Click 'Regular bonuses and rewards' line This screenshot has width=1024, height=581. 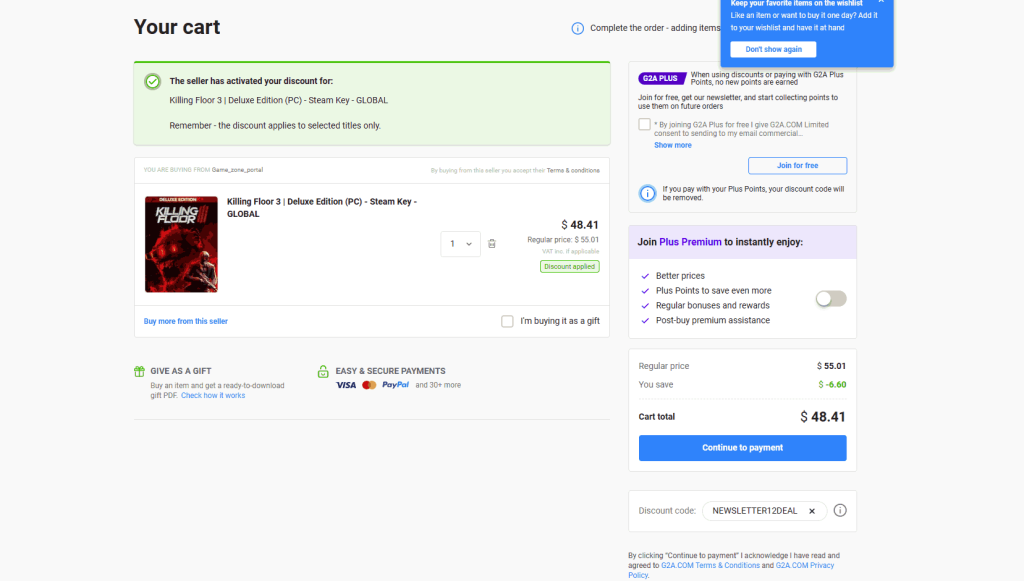tap(712, 306)
